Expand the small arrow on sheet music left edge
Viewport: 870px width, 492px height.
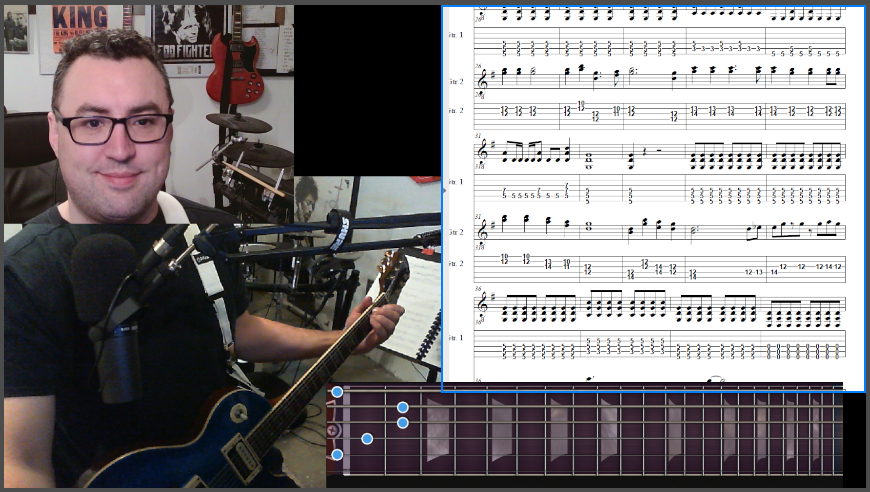(444, 187)
